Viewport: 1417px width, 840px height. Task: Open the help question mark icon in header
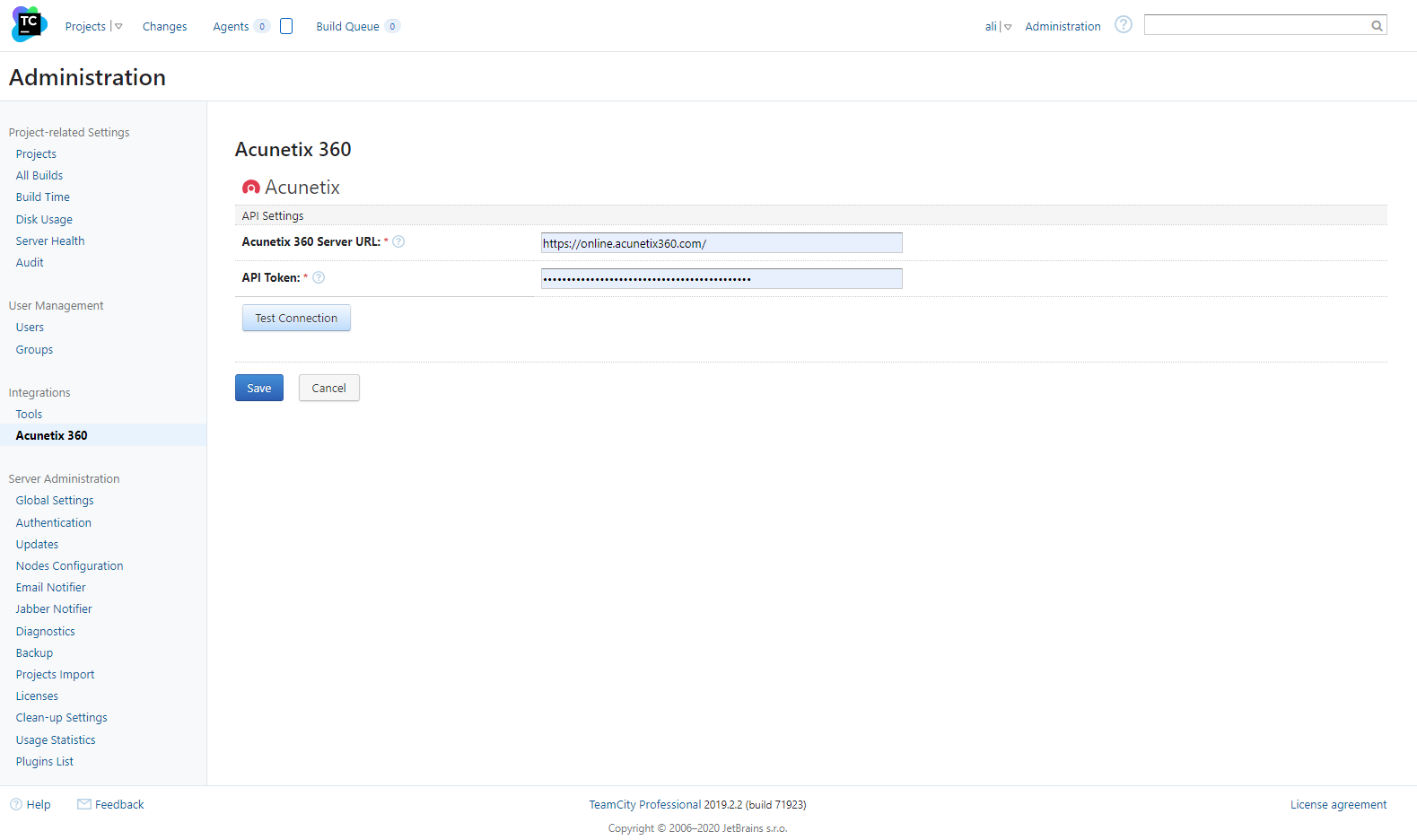(x=1123, y=24)
